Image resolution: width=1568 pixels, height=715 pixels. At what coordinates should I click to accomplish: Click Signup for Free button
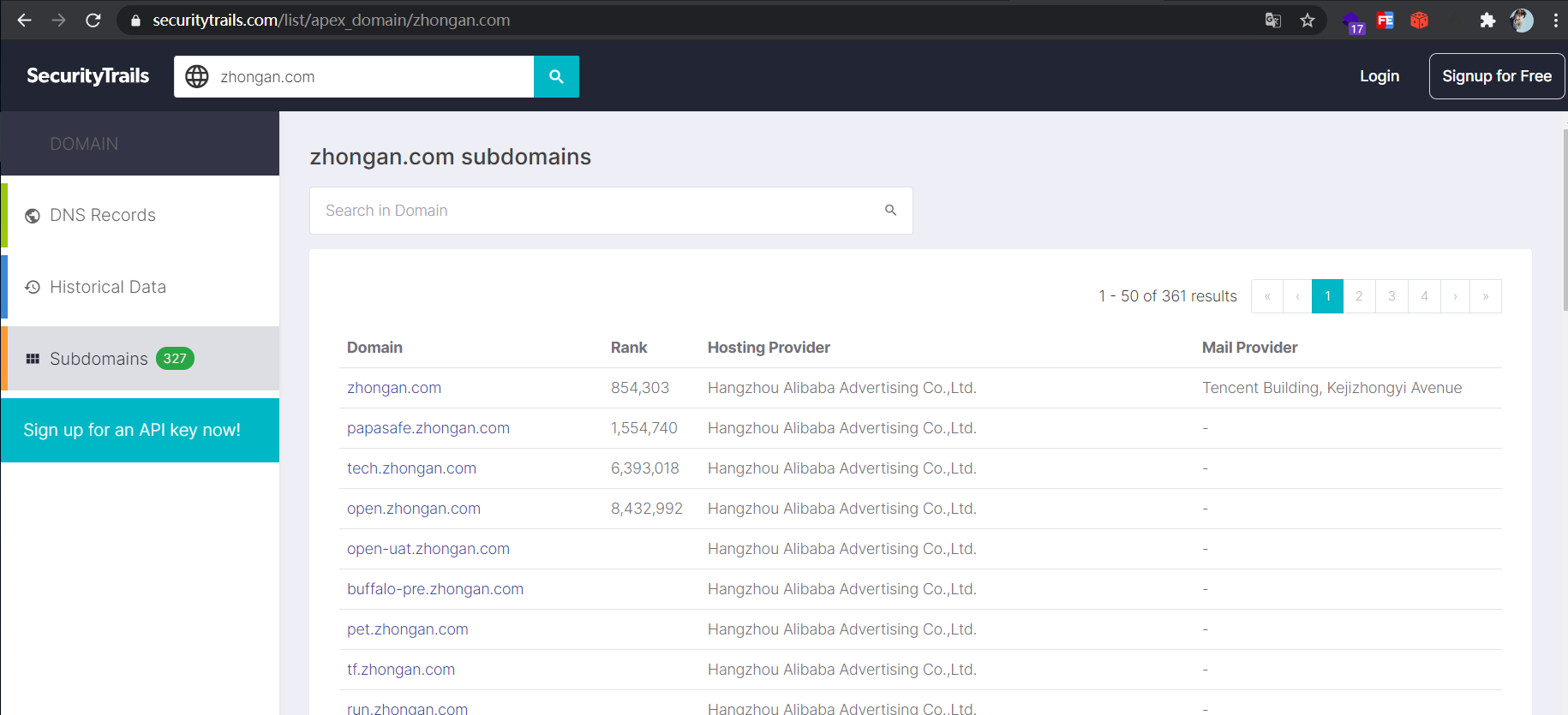tap(1497, 76)
